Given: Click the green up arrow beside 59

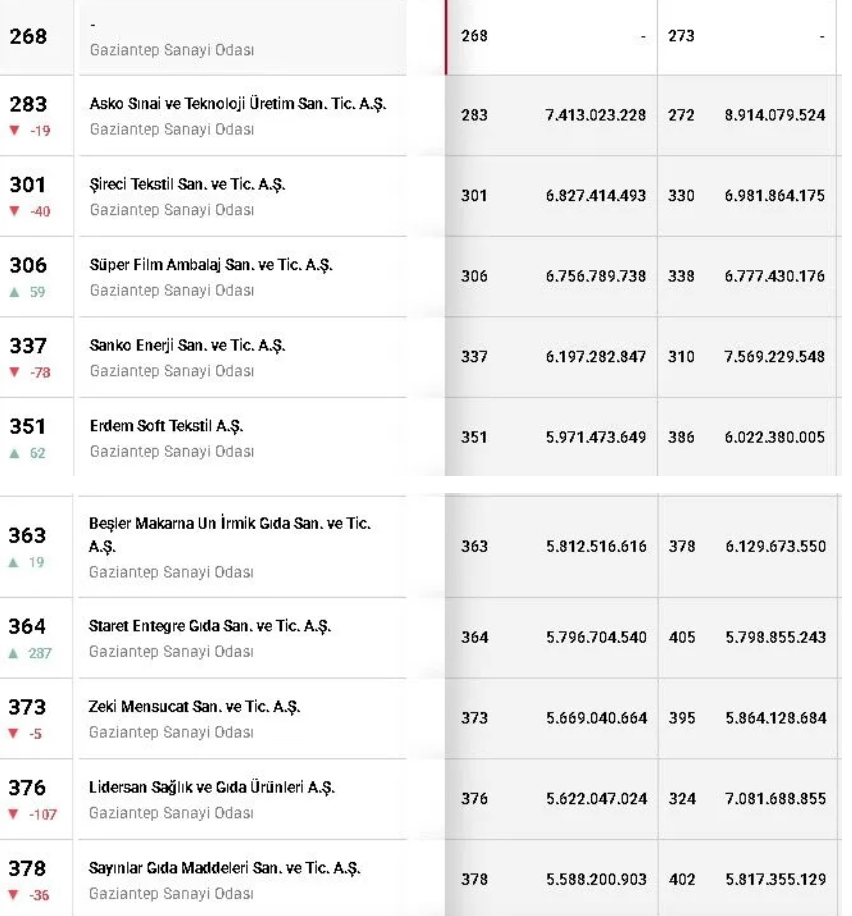Looking at the screenshot, I should click(x=14, y=292).
